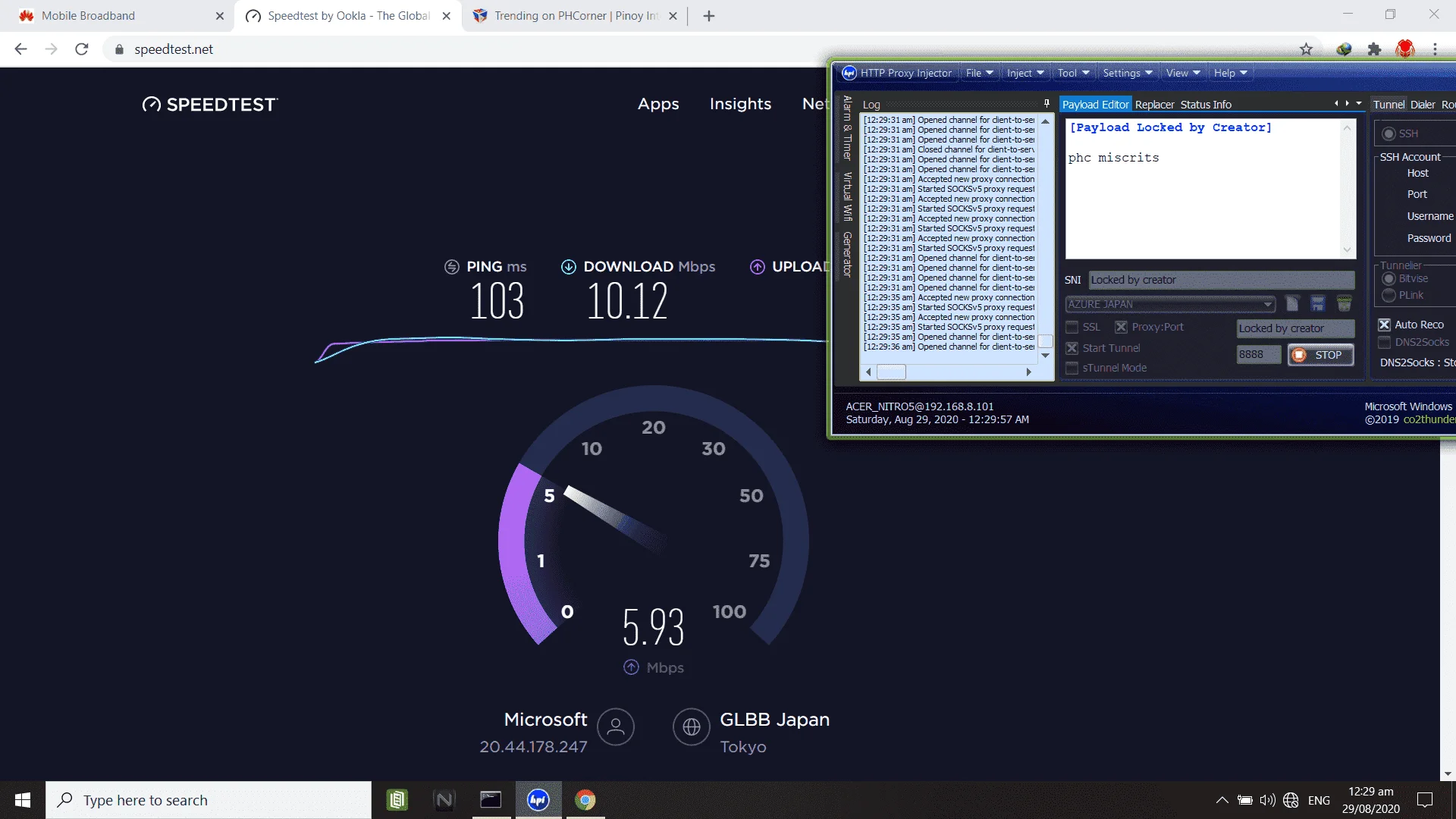Toggle the Start Tunnel checkbox

coord(1072,348)
